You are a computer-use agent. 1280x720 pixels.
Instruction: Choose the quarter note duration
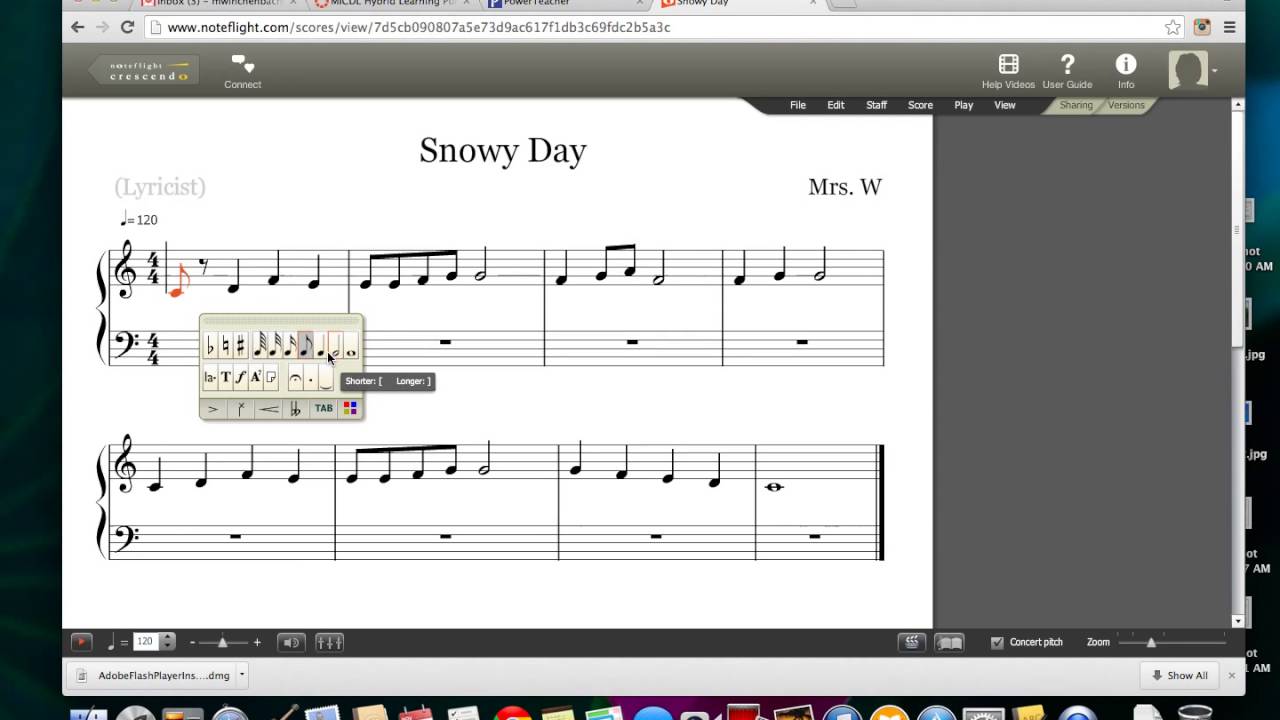(320, 345)
